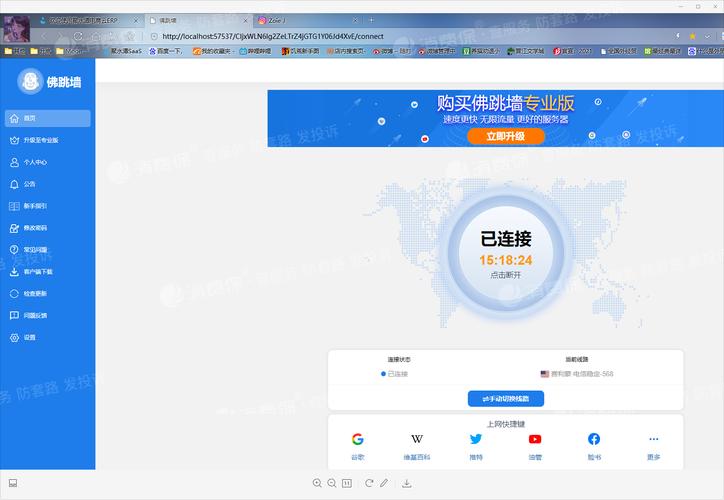
Task: Click the crown icon 升级至专业版
Action: [14, 140]
